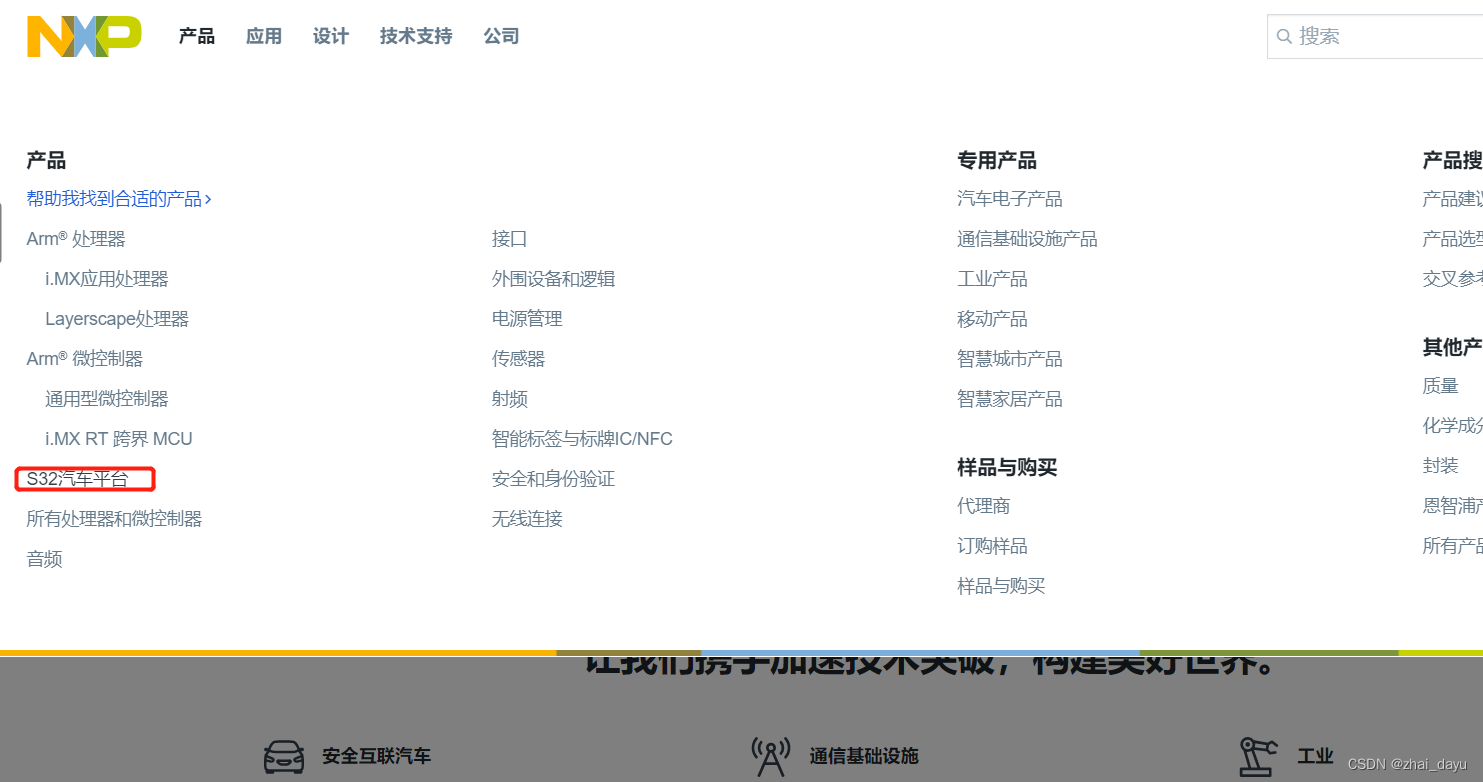Click the car icon for 安全互联汽车

(x=284, y=756)
